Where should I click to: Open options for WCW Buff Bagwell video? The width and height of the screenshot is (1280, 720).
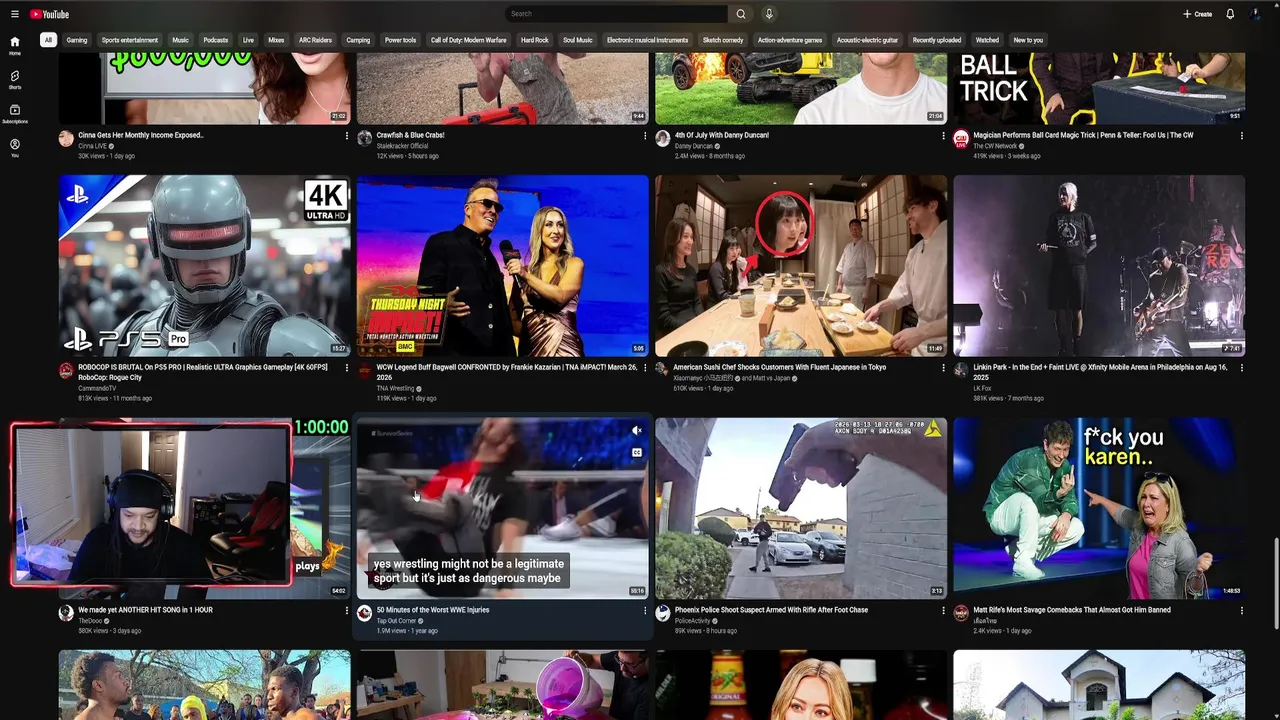[645, 368]
